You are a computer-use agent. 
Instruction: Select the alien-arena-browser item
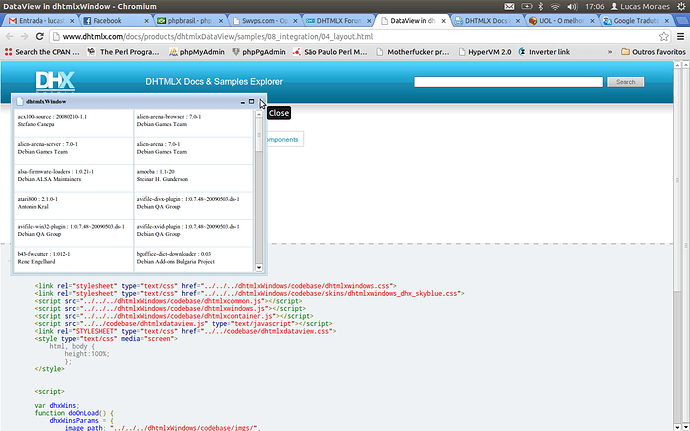193,123
